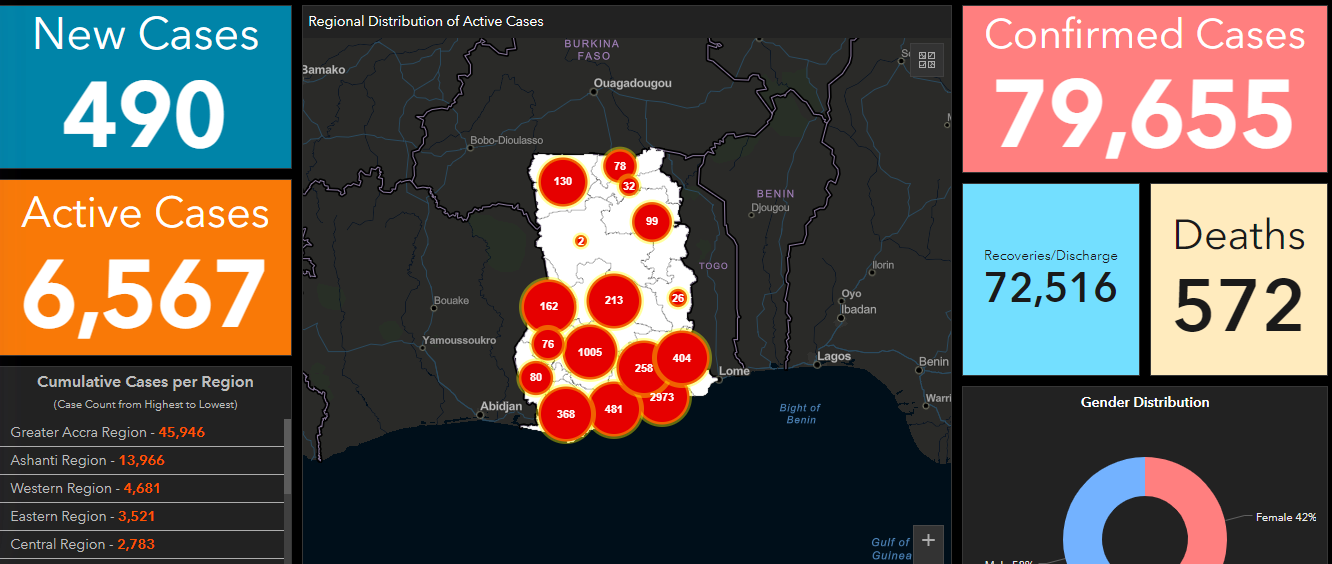Select the 1005 active cases cluster marker
This screenshot has width=1332, height=564.
point(589,352)
